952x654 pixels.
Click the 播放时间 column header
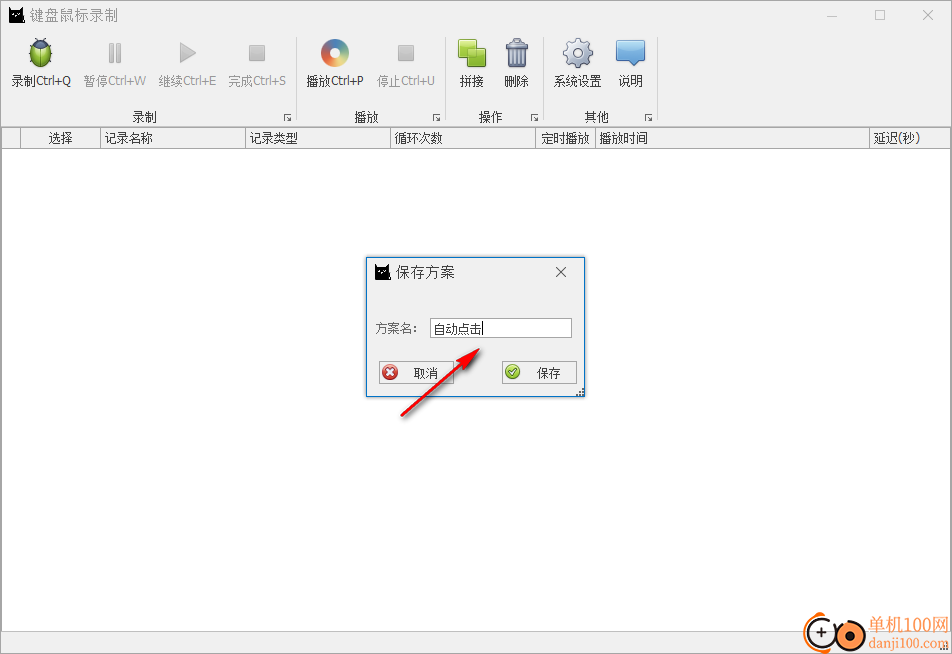point(732,138)
